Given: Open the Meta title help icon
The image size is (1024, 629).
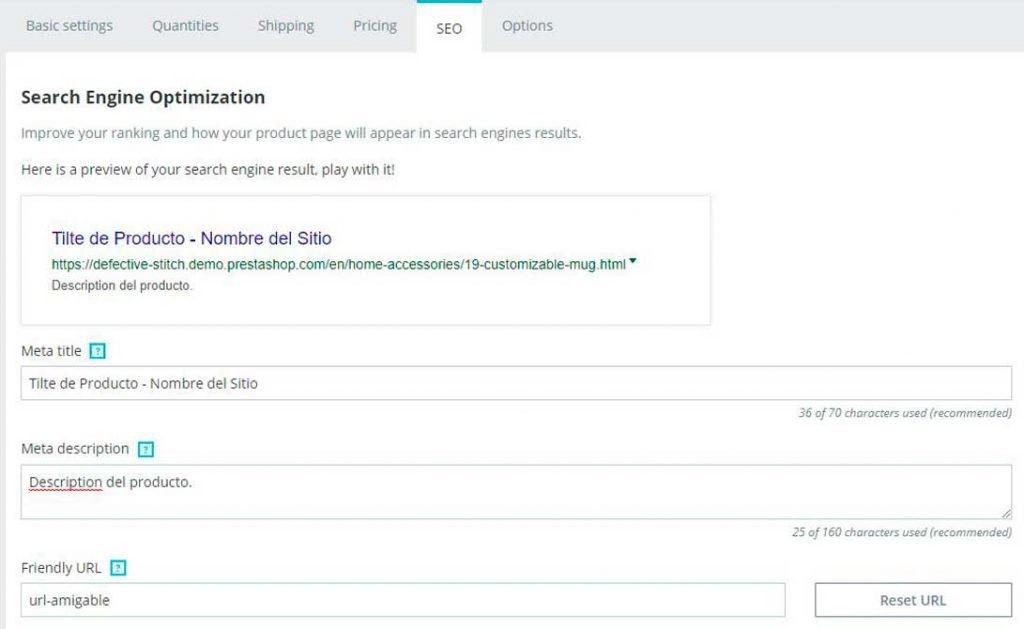Looking at the screenshot, I should 97,351.
